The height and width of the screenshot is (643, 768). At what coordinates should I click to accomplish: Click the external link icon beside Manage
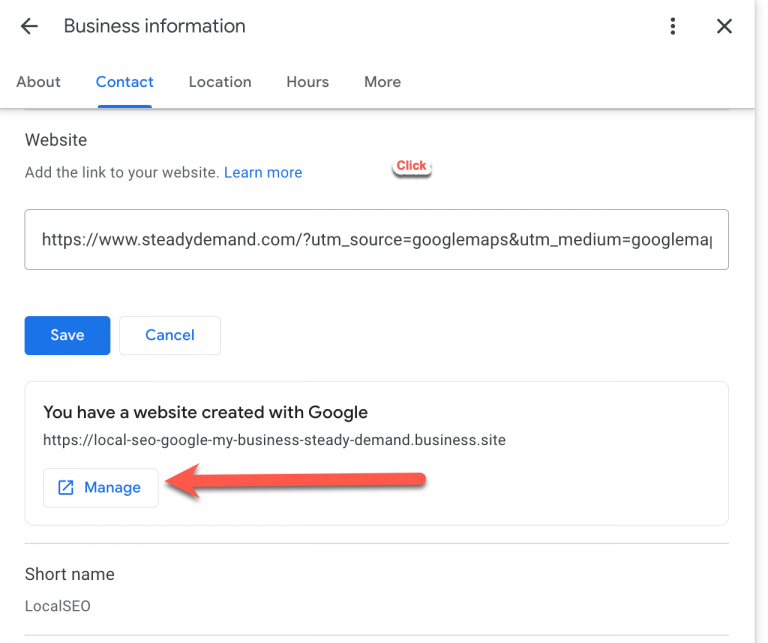(66, 488)
